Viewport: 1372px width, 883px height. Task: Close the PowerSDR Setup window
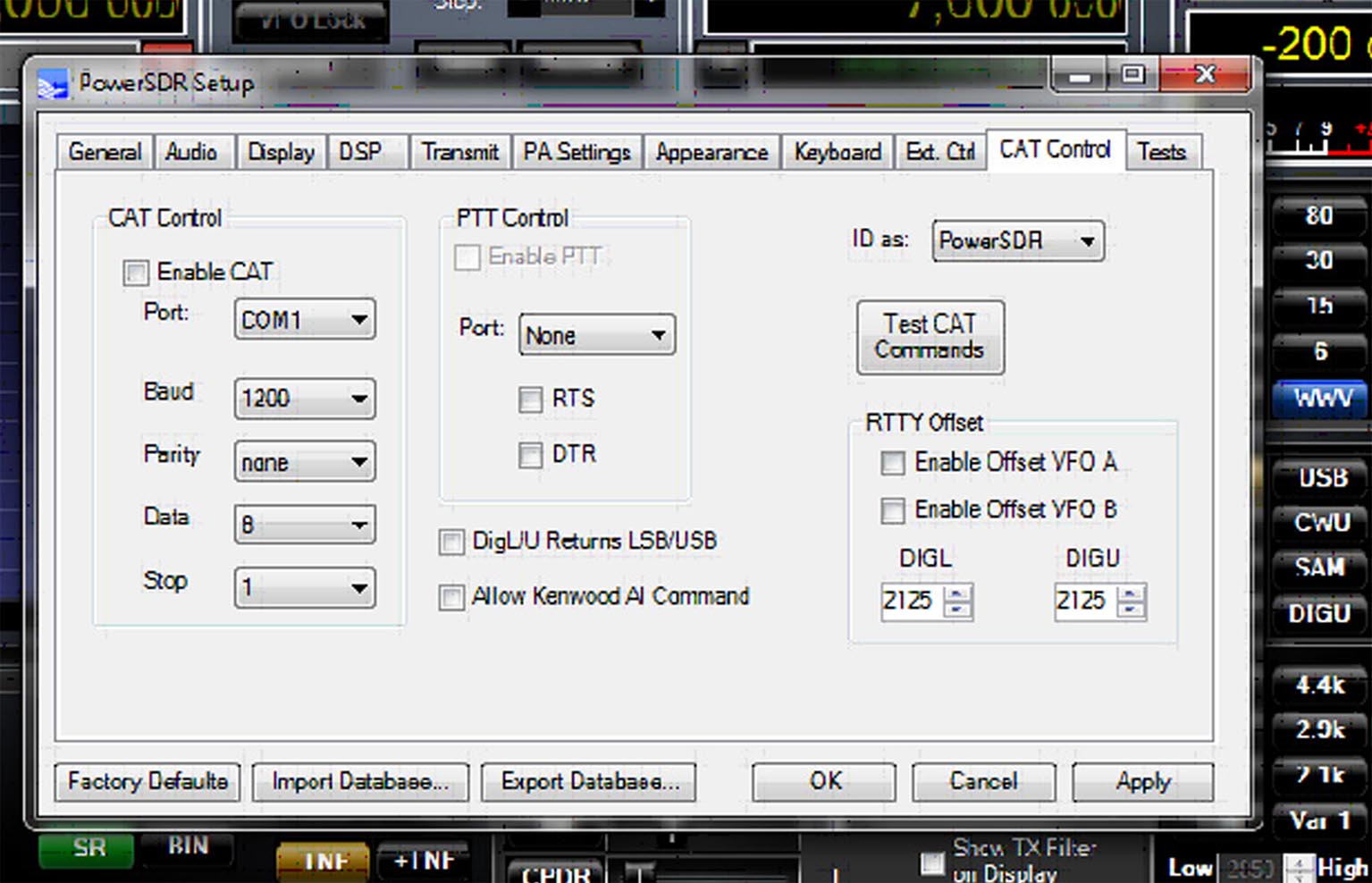coord(1205,76)
